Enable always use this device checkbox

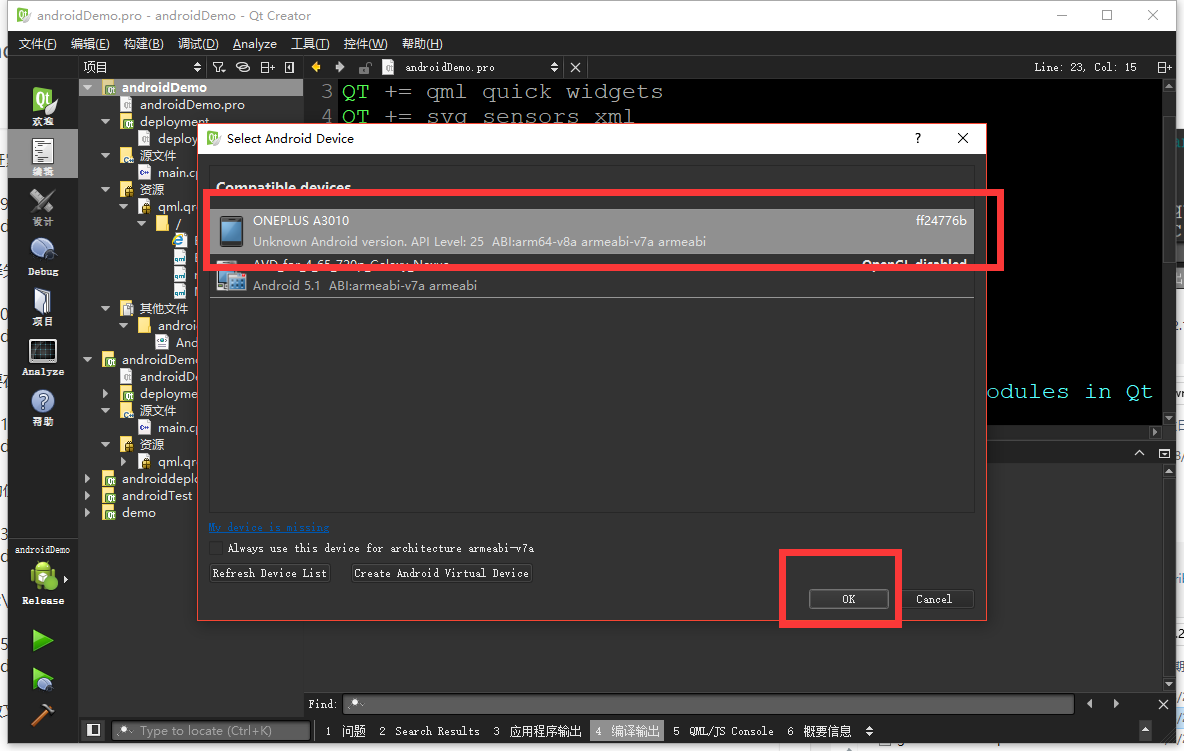(216, 548)
